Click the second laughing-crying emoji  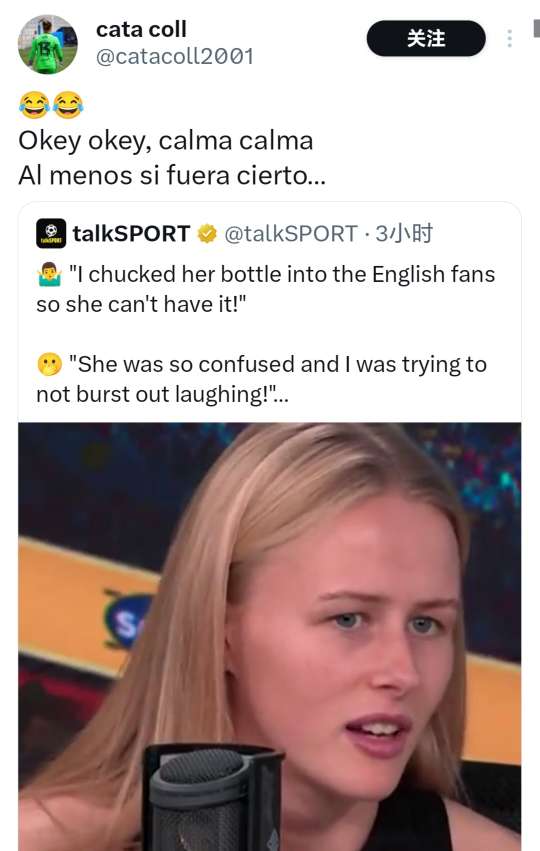click(x=68, y=105)
